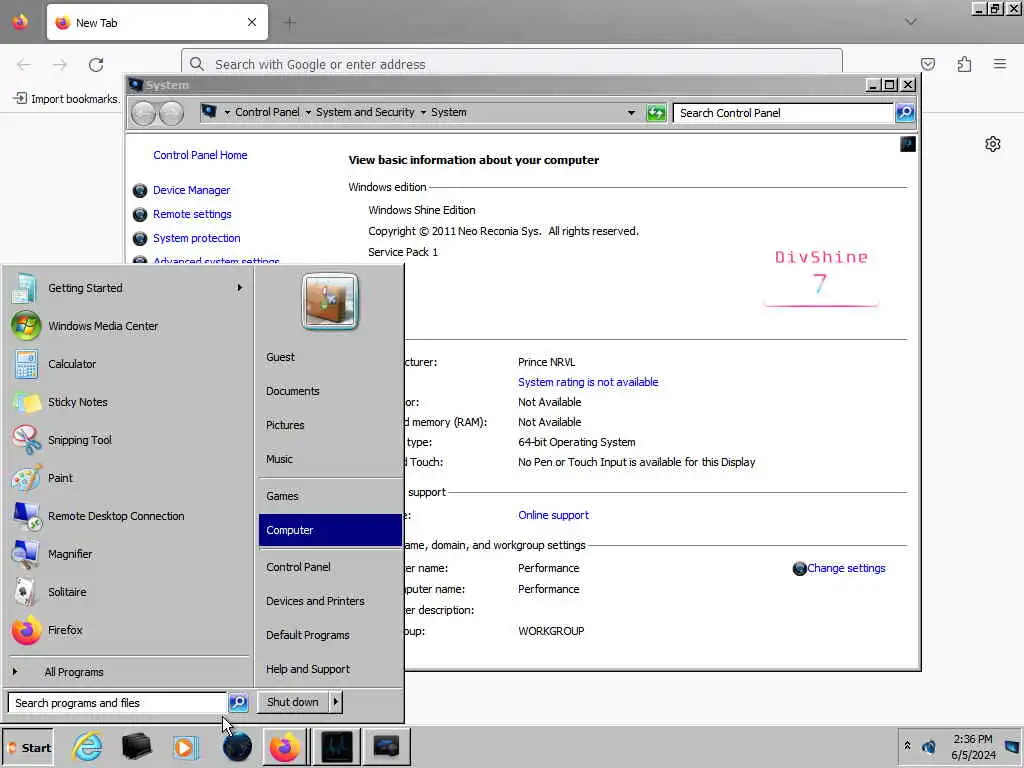Click Change settings link

click(846, 568)
